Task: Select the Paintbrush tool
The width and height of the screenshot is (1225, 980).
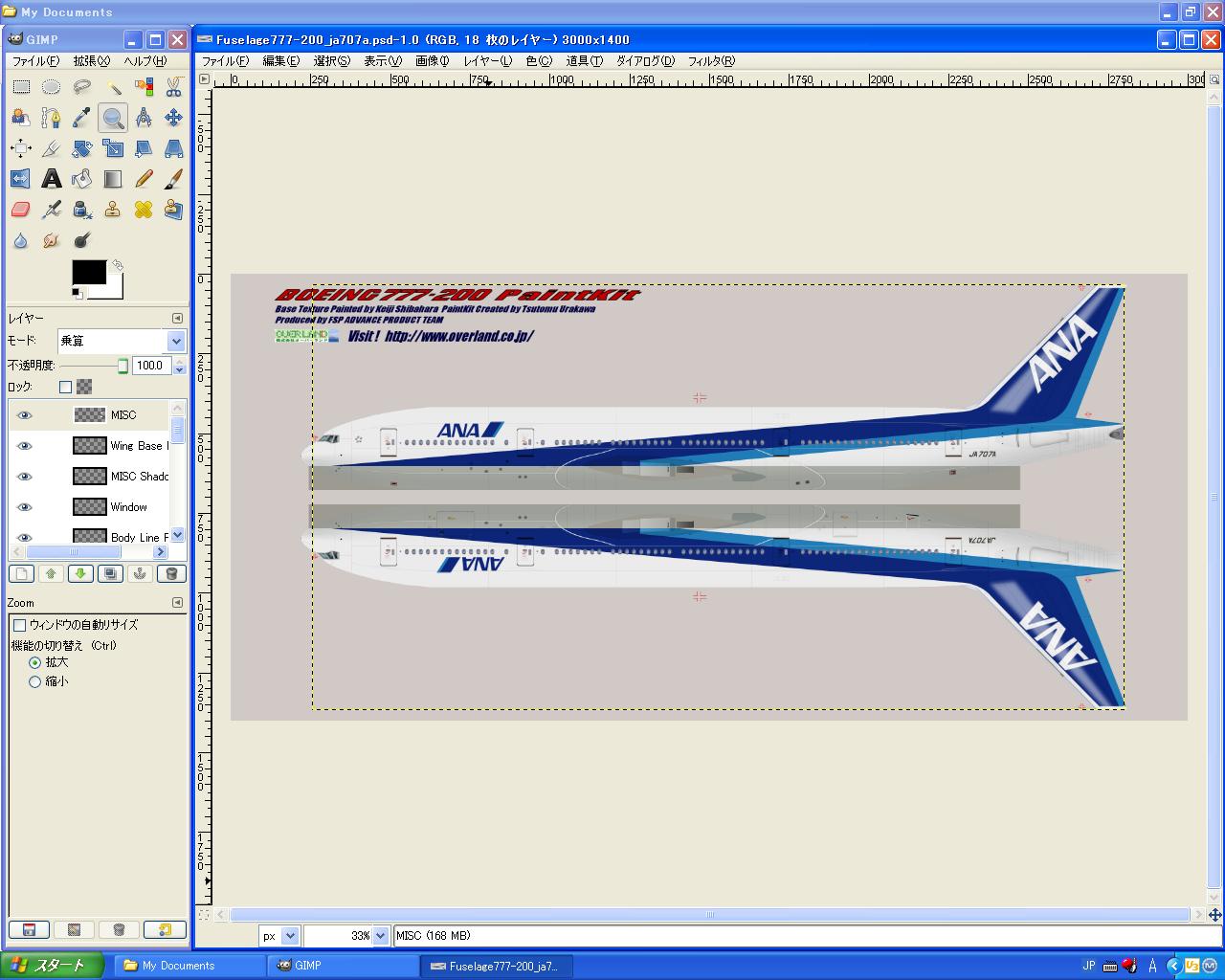Action: click(173, 179)
